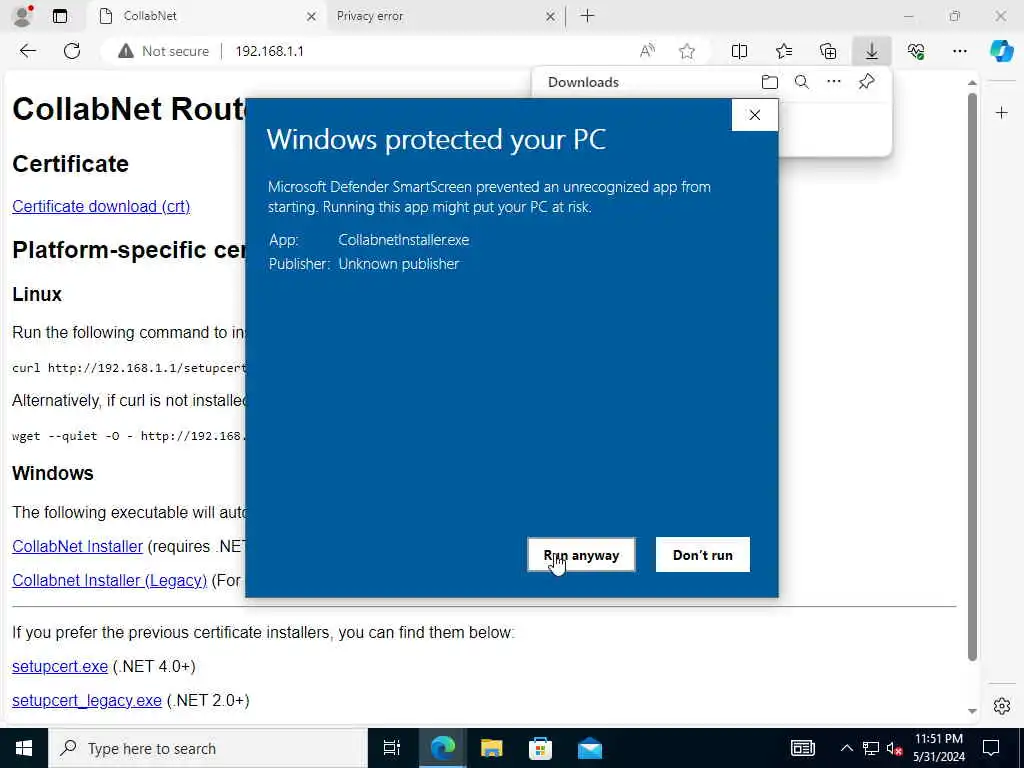Open sidebar settings gear icon
1024x768 pixels.
[x=1002, y=706]
